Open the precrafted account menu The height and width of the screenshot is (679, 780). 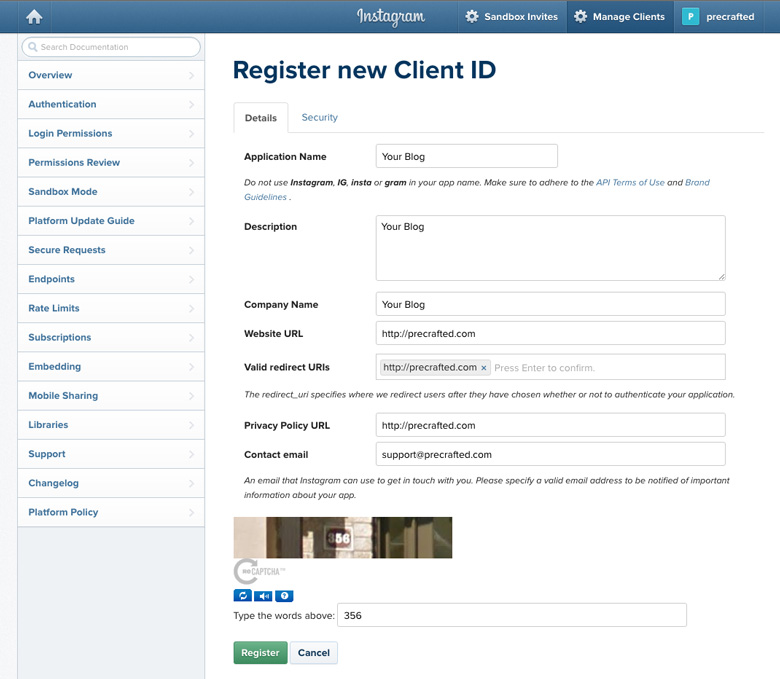click(x=718, y=16)
